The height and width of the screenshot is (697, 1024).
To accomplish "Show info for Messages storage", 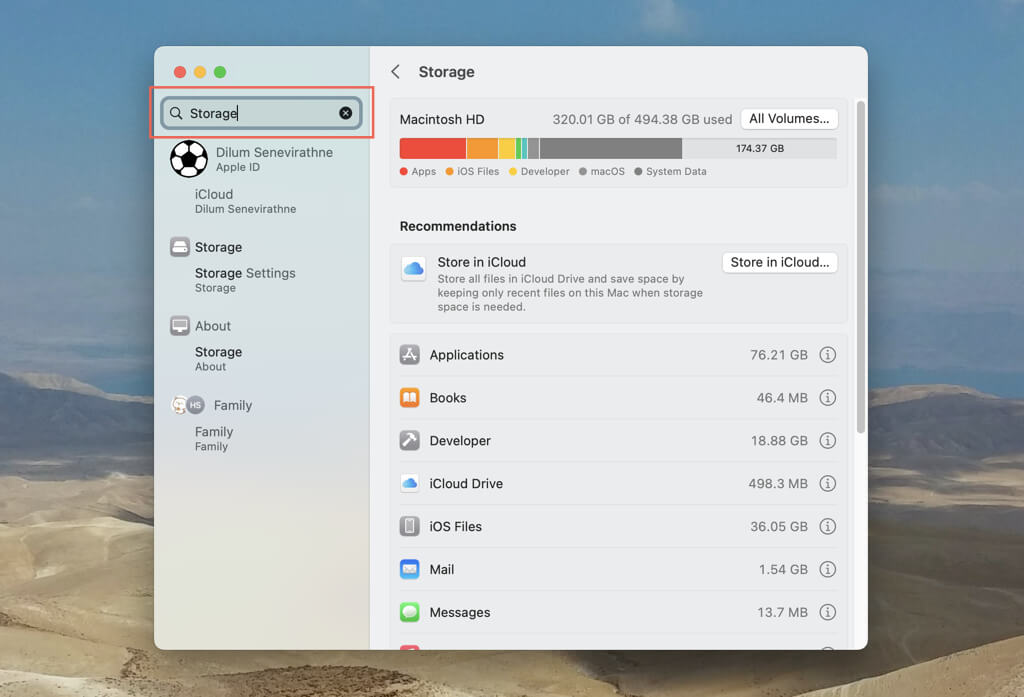I will 827,612.
